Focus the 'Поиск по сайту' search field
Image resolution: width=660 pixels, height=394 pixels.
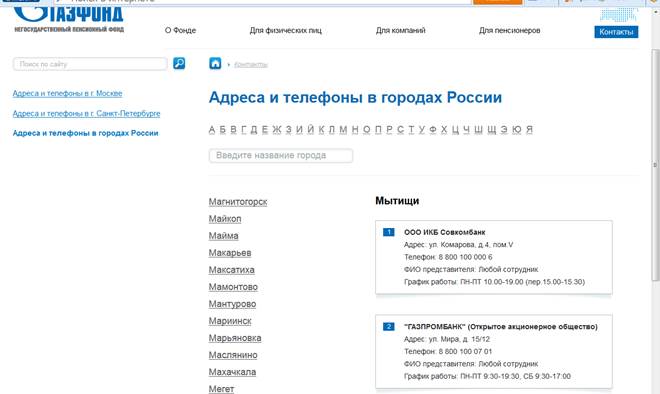(90, 64)
